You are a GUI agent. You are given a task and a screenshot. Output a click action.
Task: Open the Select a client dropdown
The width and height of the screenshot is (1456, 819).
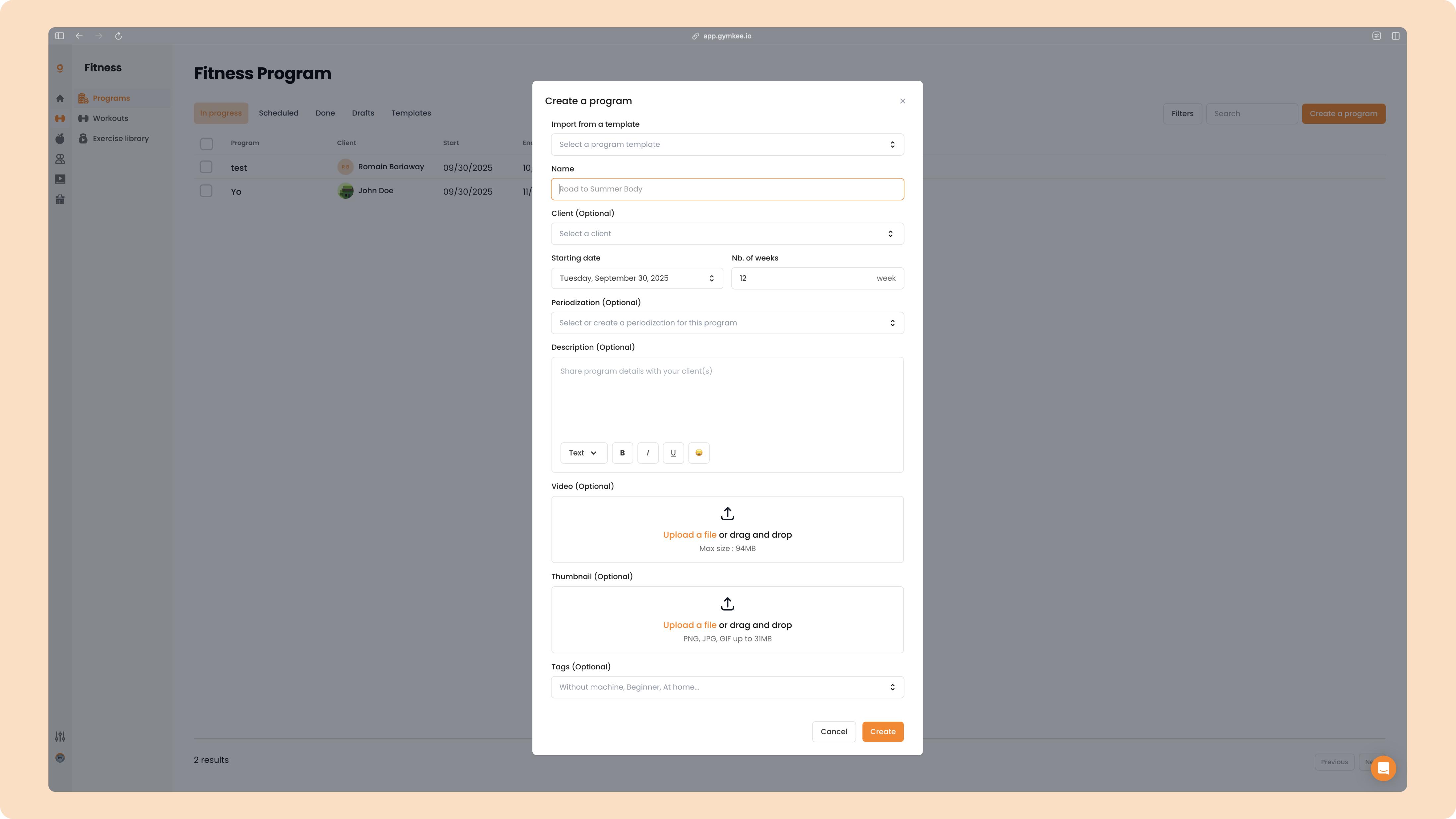tap(727, 234)
